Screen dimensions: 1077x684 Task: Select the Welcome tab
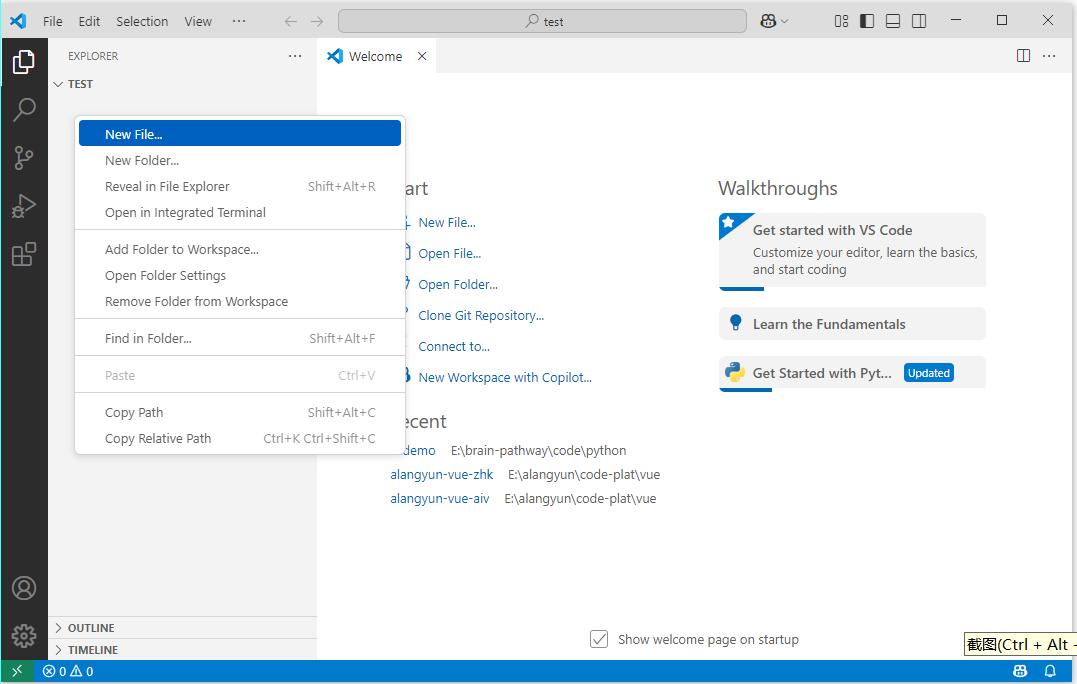376,56
